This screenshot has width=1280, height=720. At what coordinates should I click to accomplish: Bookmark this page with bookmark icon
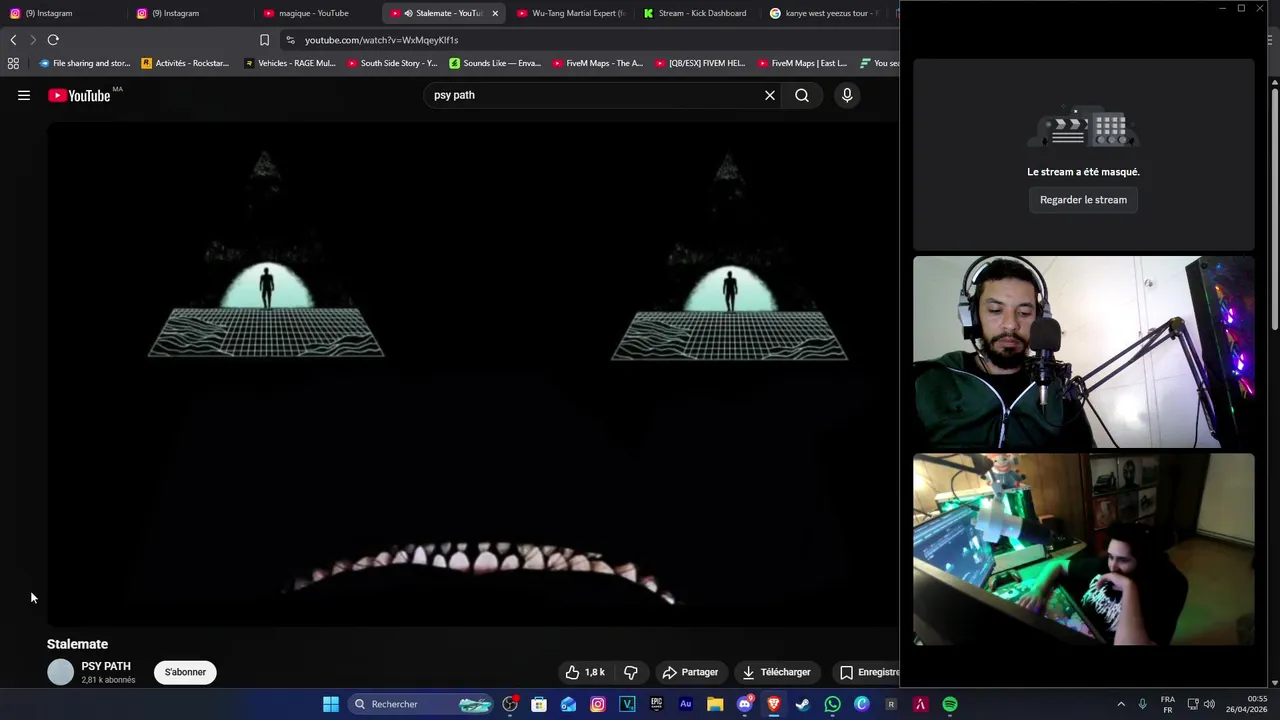point(264,40)
